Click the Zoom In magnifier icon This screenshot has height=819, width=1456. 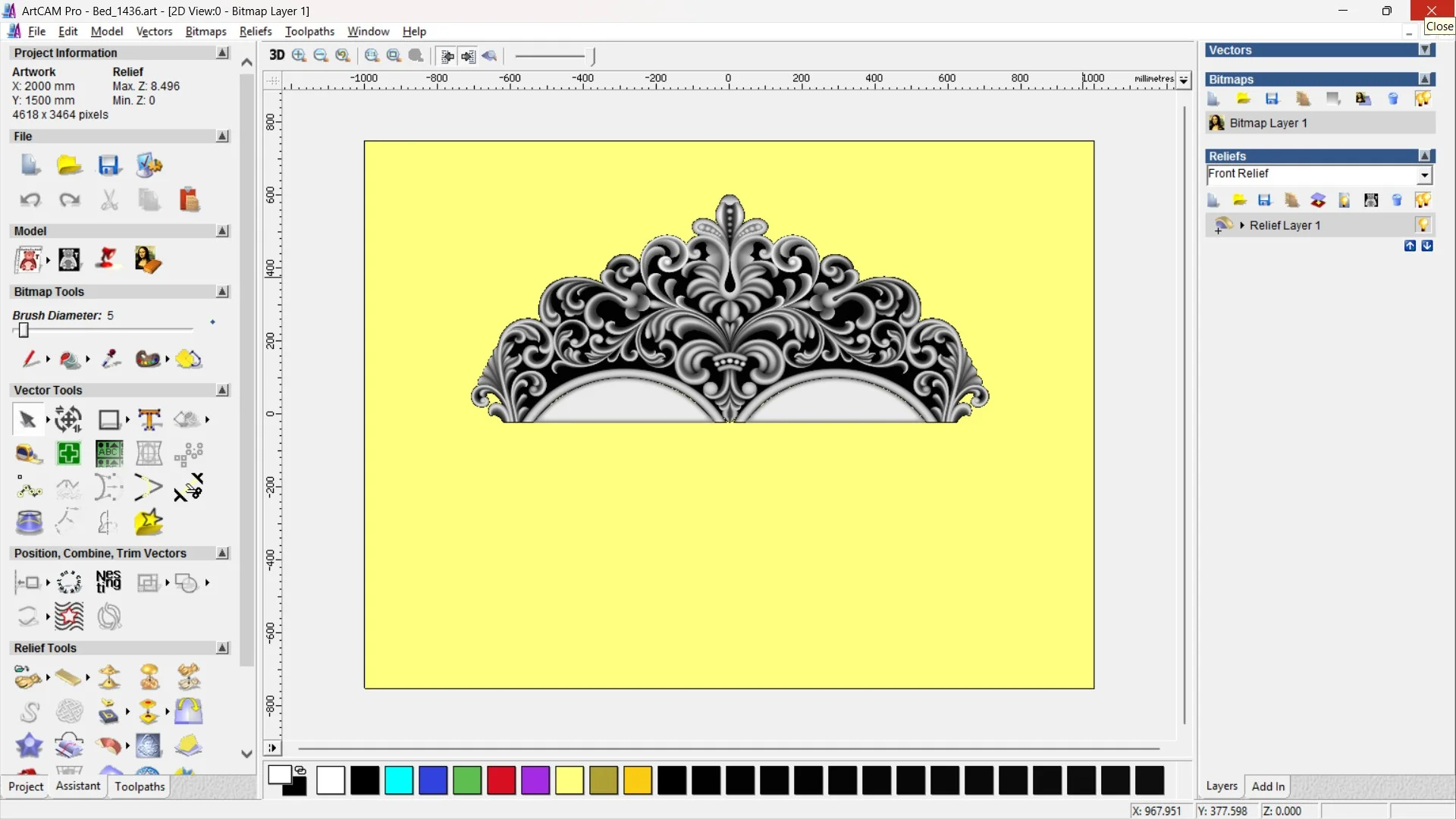tap(299, 55)
